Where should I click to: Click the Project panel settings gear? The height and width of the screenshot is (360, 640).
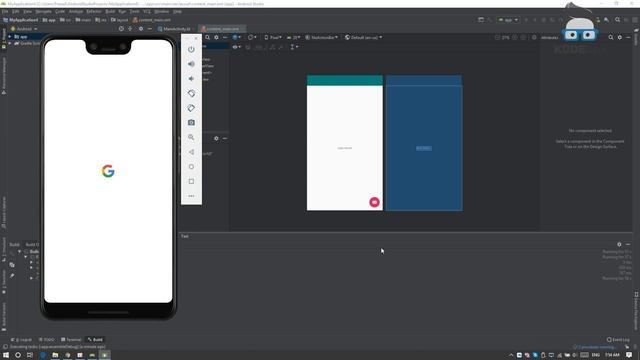[x=141, y=29]
